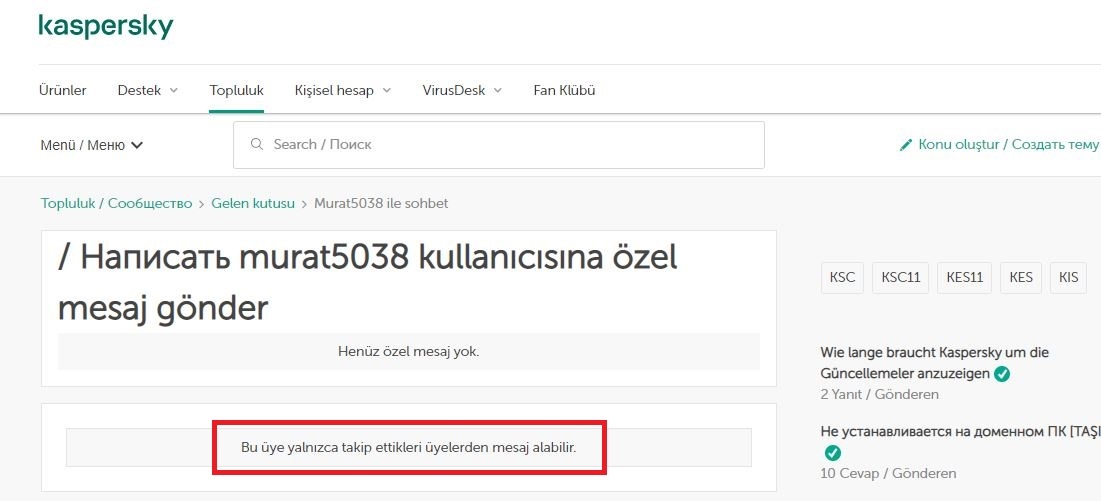
Task: Open the Ürünler menu item
Action: [62, 91]
